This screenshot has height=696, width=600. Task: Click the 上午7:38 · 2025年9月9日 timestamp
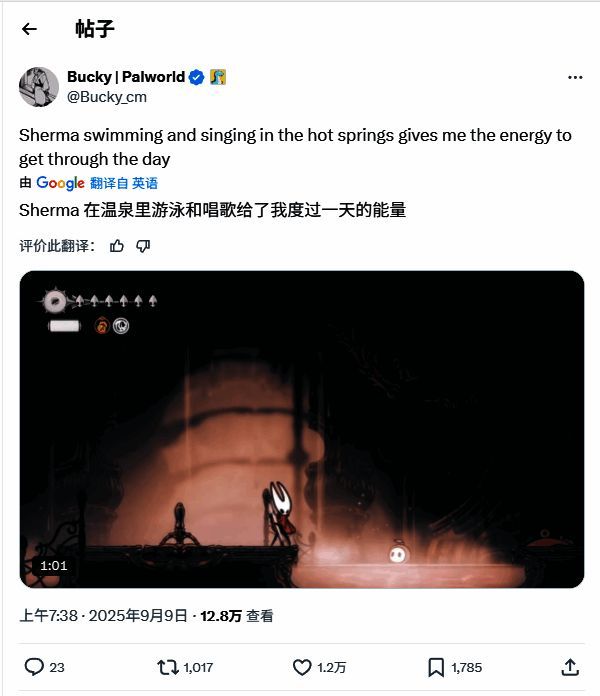click(103, 616)
